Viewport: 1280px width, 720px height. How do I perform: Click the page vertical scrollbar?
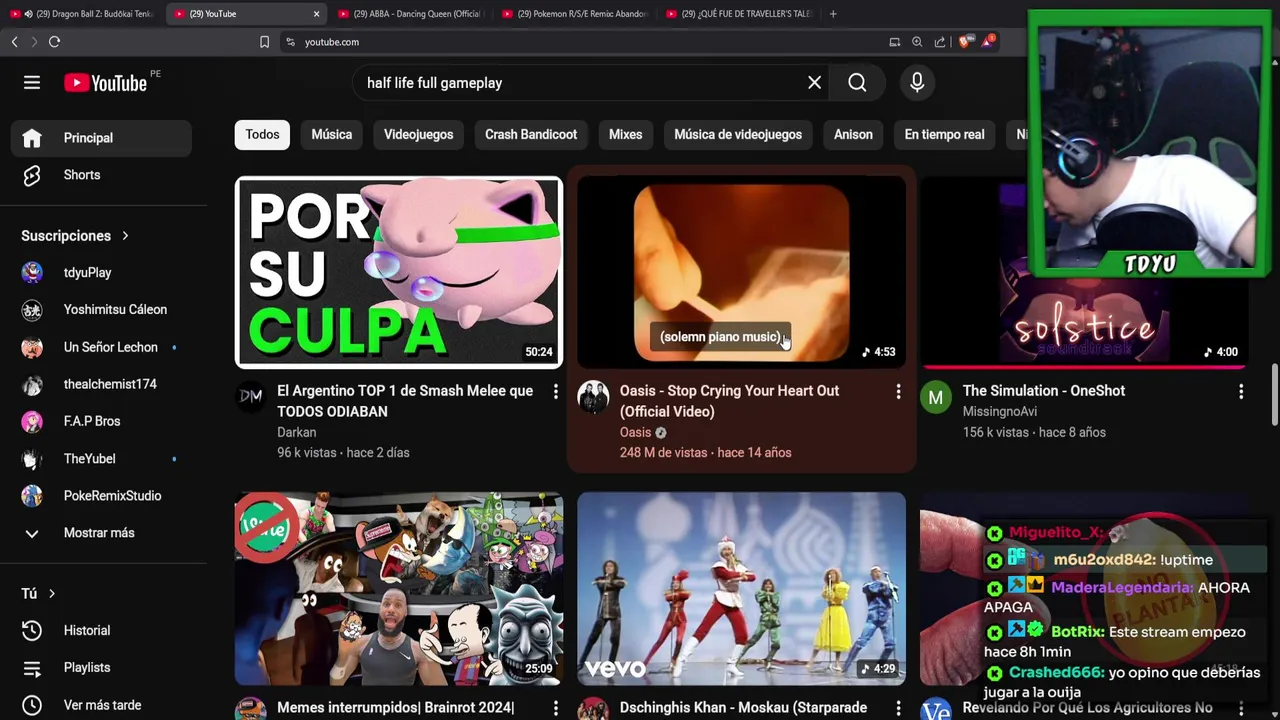click(1274, 395)
